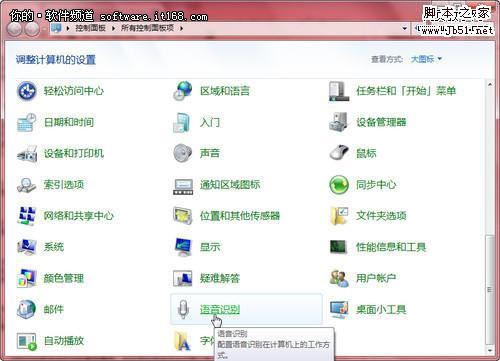The image size is (500, 361).
Task: Open the 大图标 view mode dropdown
Action: coord(426,59)
